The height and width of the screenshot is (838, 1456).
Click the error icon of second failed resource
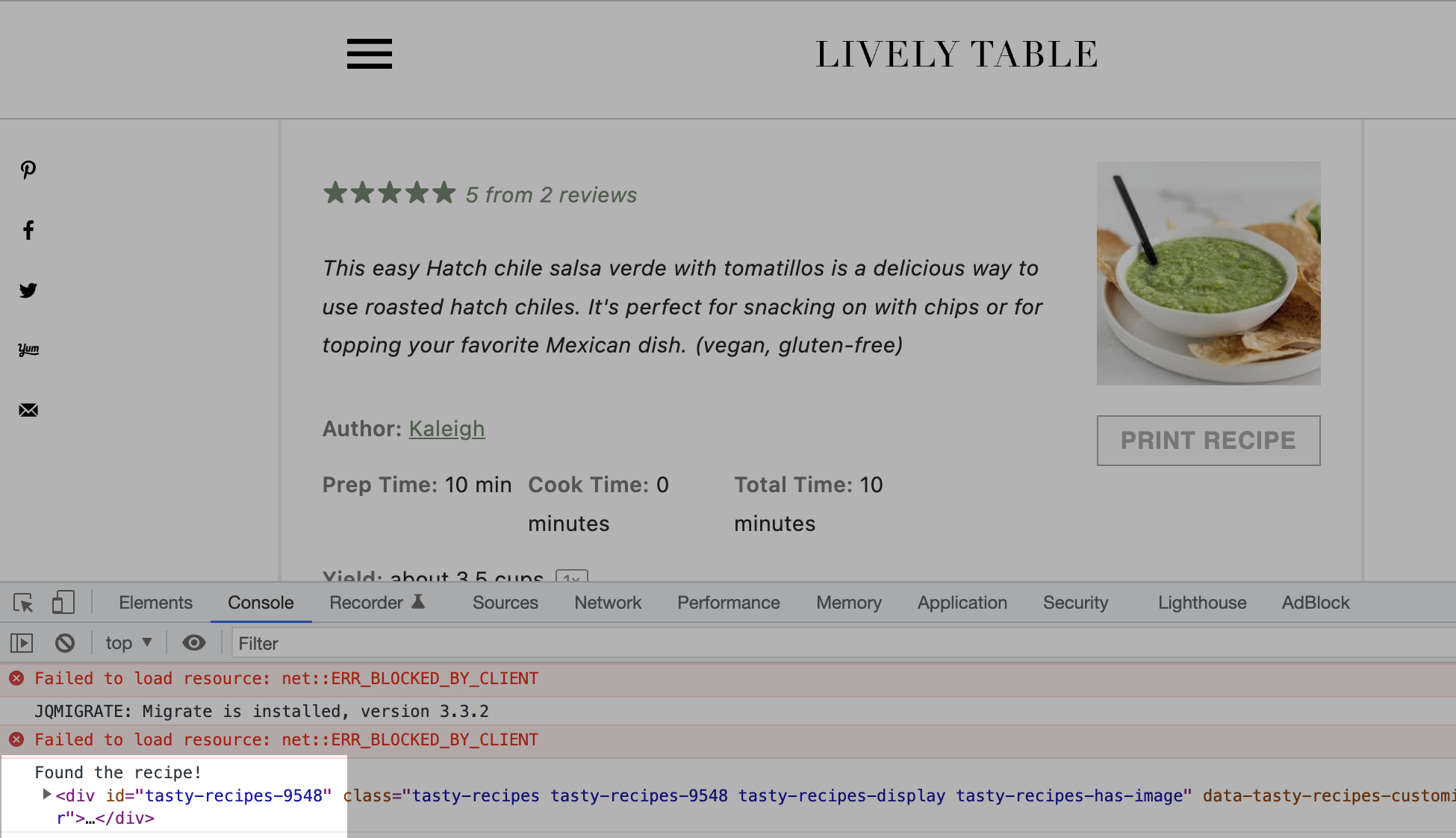(x=16, y=739)
